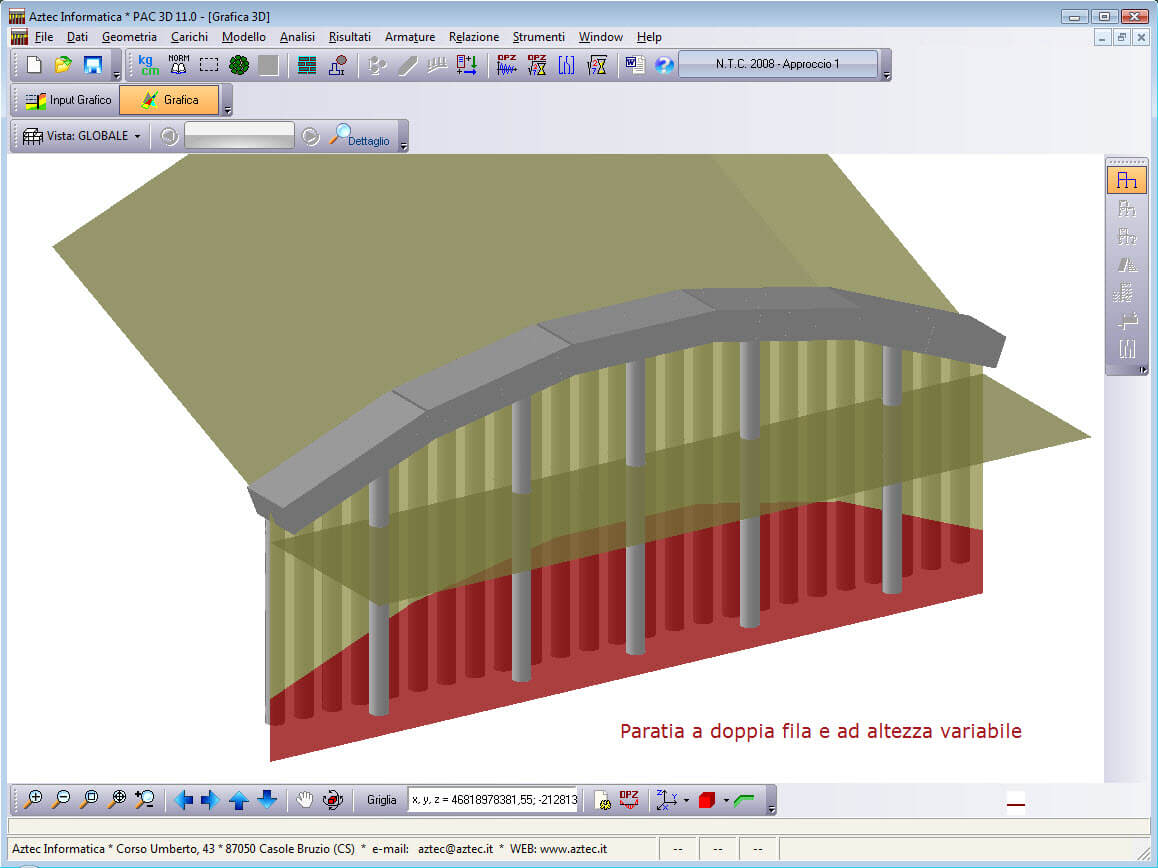Activate the 3D rotate view tool

333,799
